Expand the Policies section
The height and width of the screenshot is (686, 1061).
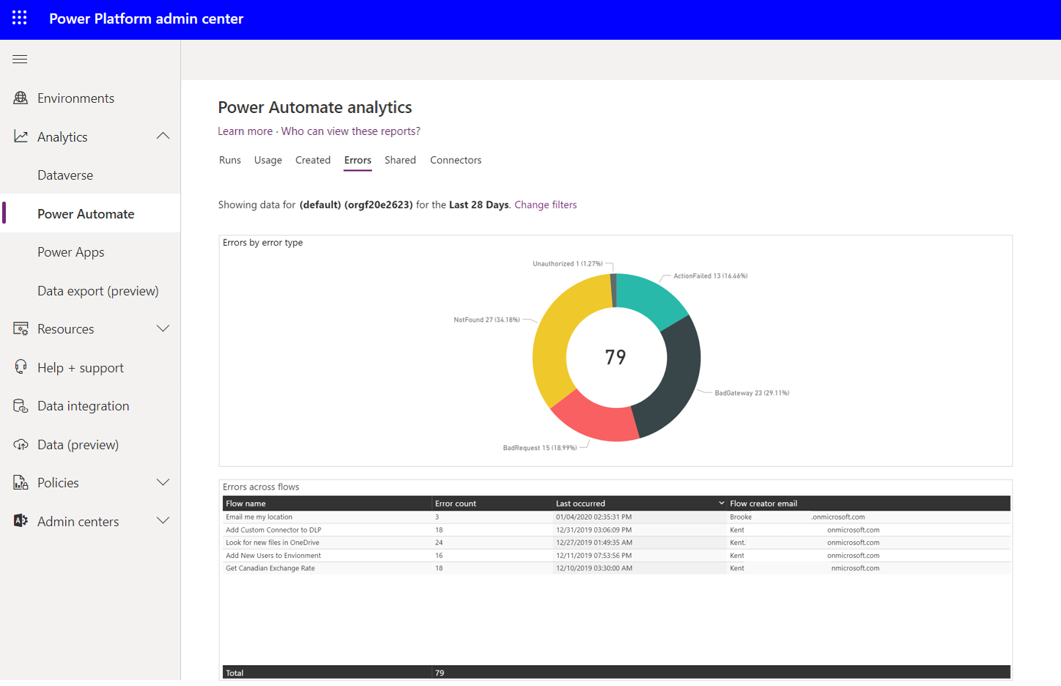point(162,482)
